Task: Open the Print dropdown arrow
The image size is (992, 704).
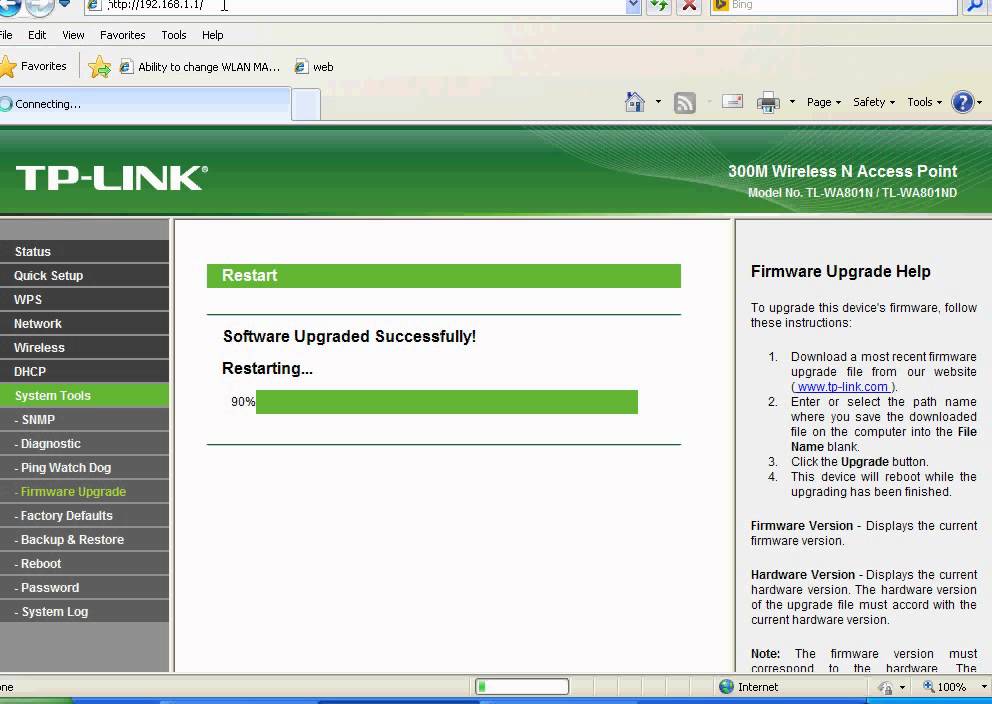Action: click(792, 102)
